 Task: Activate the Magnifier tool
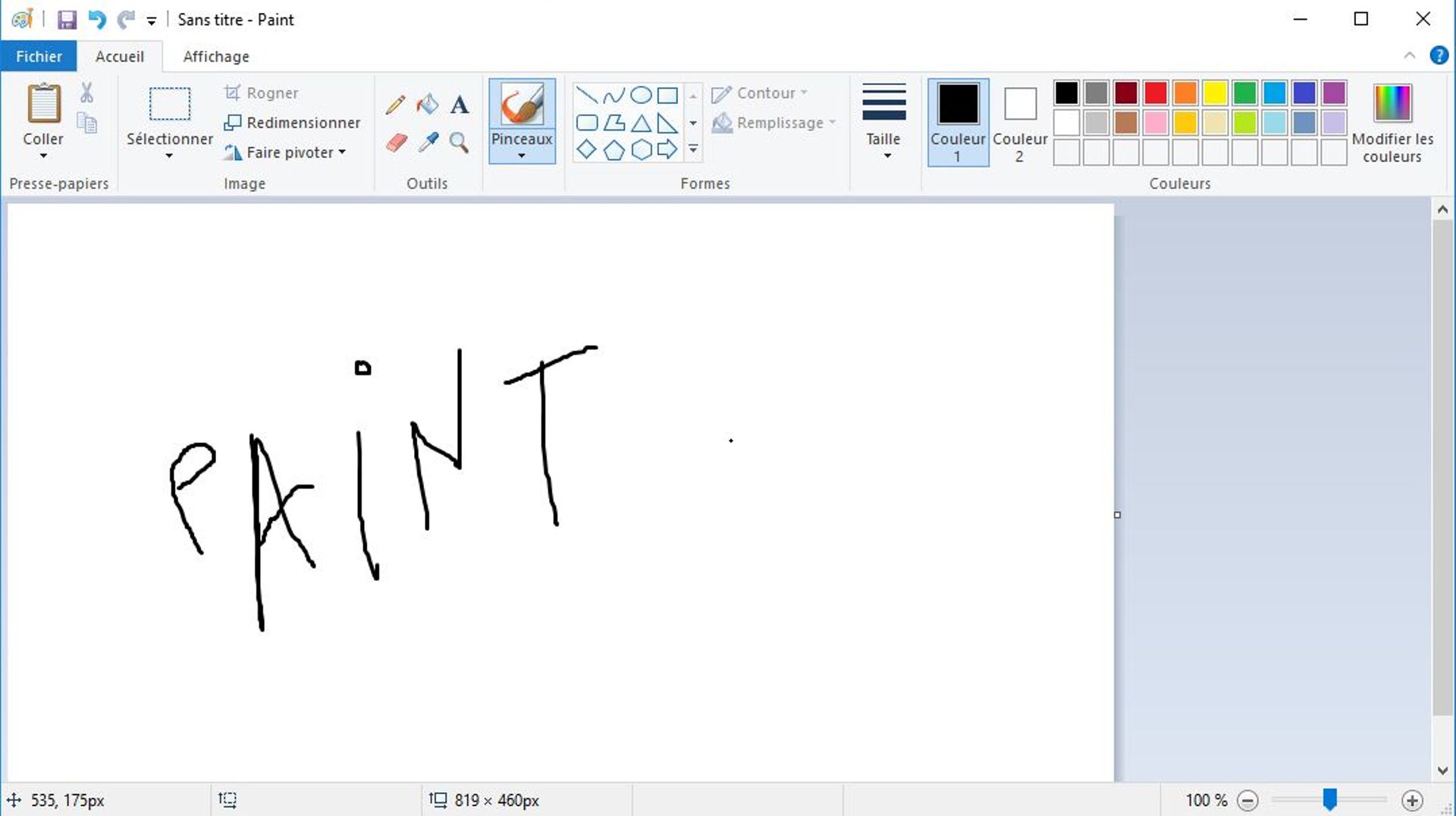coord(459,143)
